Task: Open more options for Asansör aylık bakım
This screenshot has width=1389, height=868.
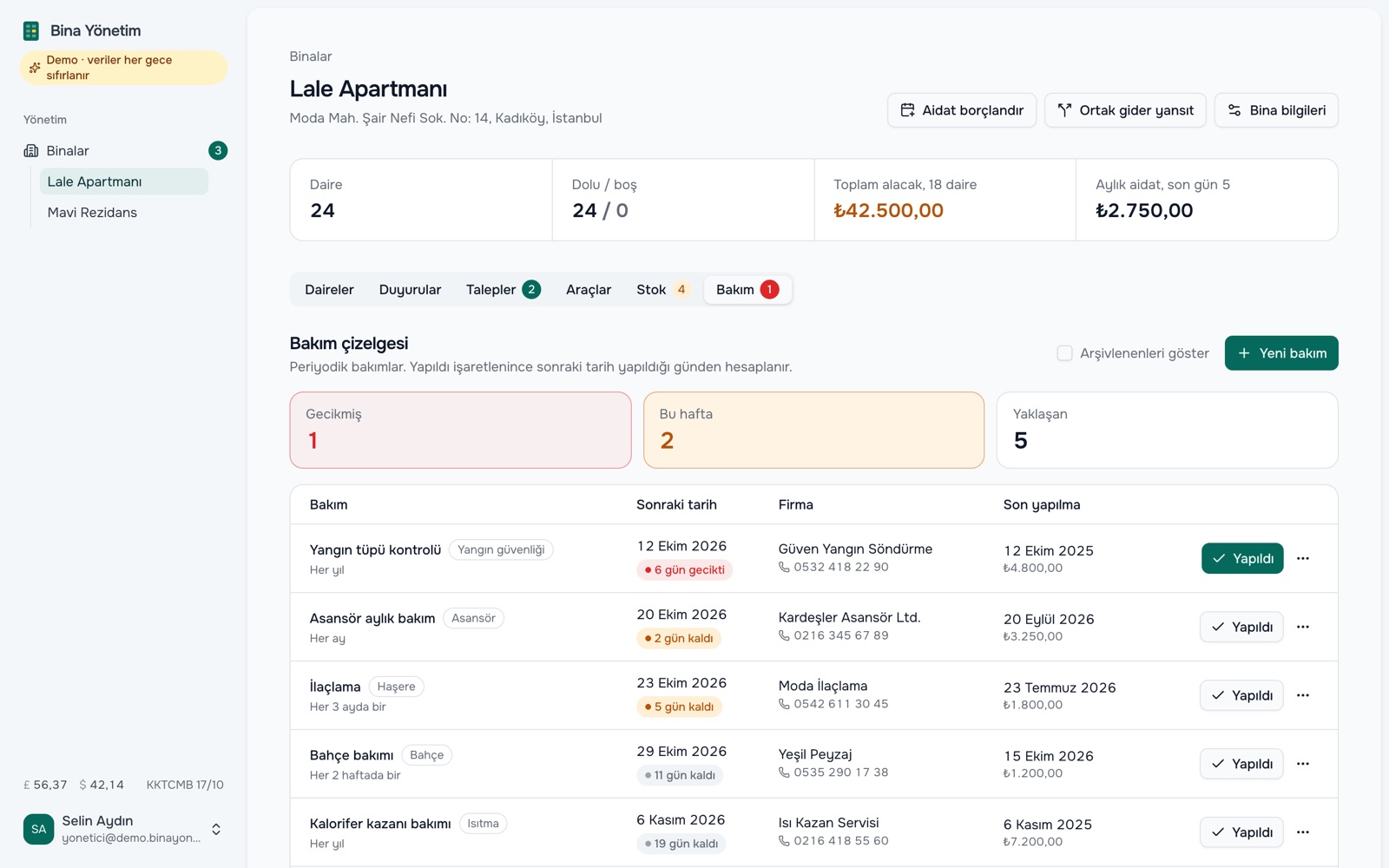Action: (x=1302, y=627)
